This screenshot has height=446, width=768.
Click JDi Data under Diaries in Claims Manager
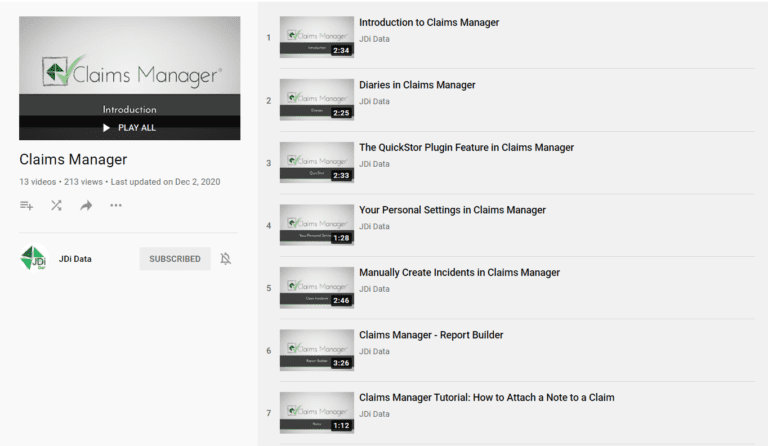(x=374, y=102)
